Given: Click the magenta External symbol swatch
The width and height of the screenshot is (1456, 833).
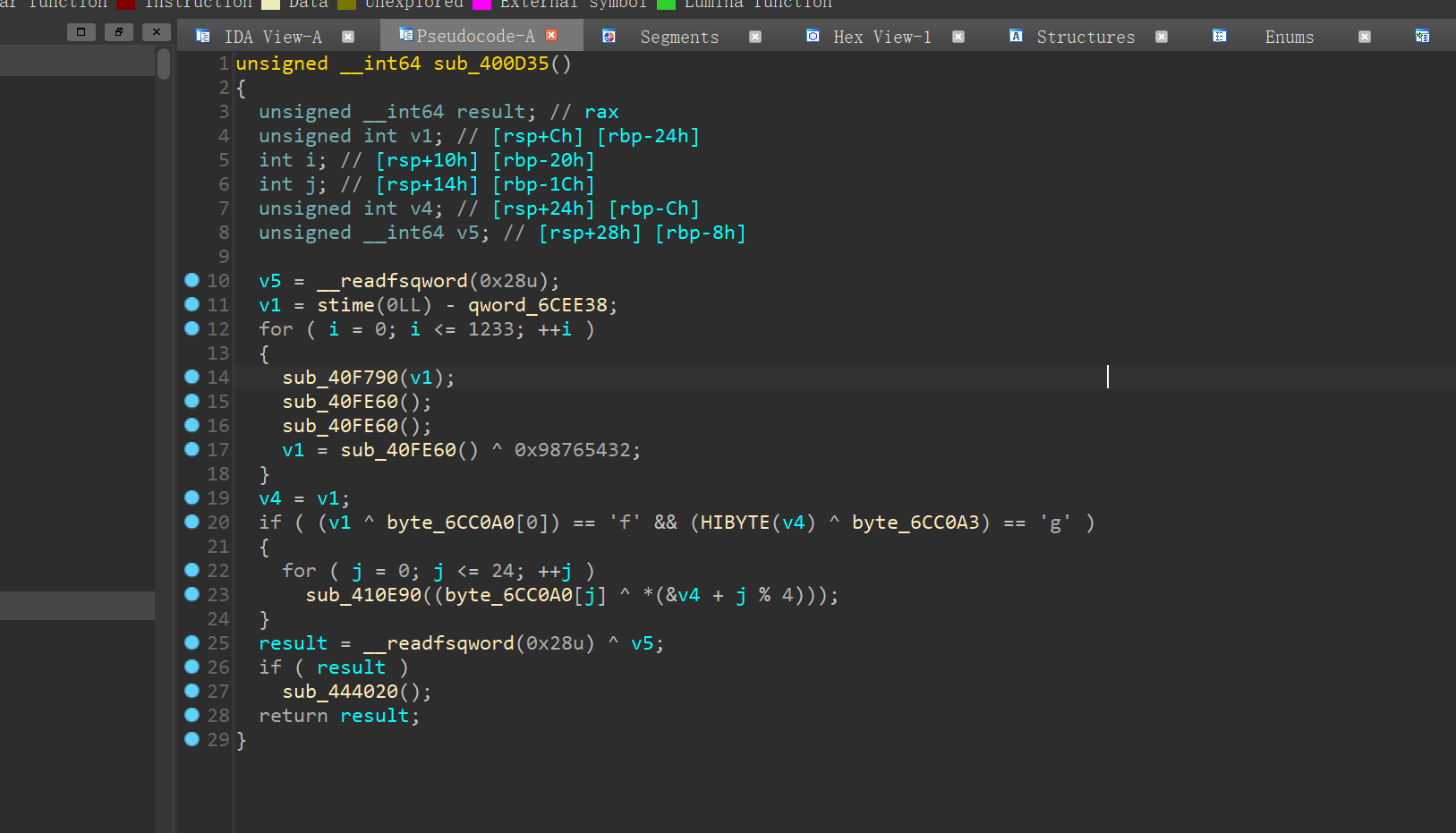Looking at the screenshot, I should pyautogui.click(x=481, y=4).
